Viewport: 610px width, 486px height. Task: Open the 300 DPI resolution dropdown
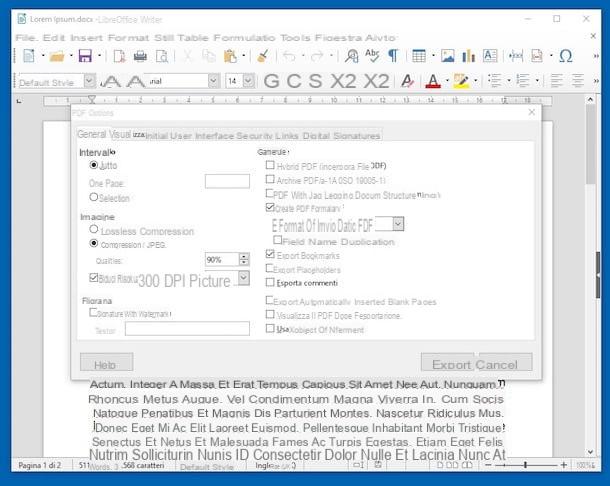coord(244,278)
